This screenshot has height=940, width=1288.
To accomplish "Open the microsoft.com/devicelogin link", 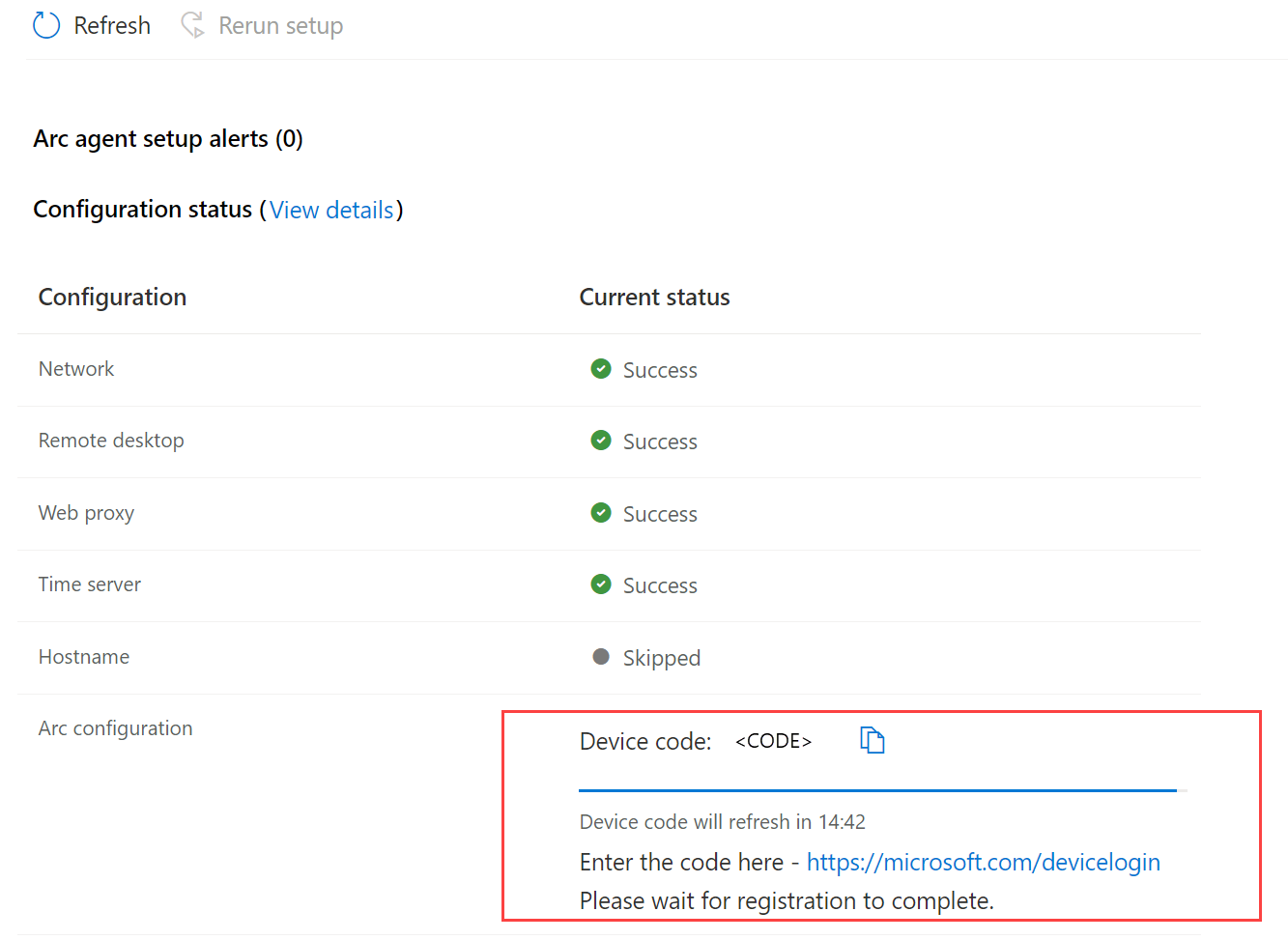I will click(984, 862).
